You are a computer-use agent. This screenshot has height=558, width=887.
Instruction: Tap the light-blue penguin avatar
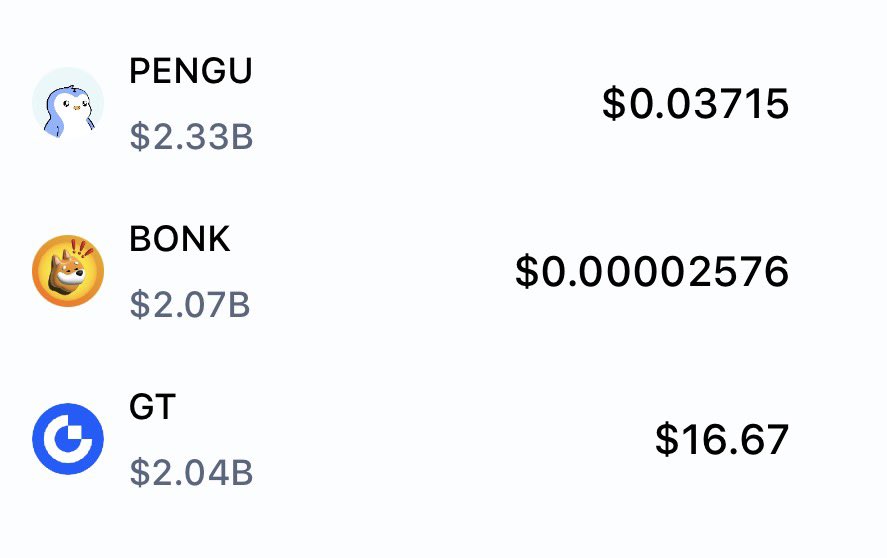point(68,103)
